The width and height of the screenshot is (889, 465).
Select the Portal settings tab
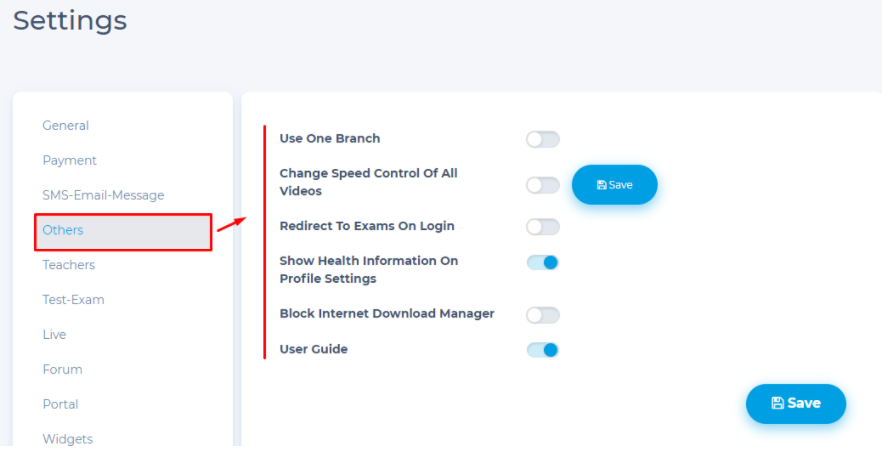[x=60, y=405]
